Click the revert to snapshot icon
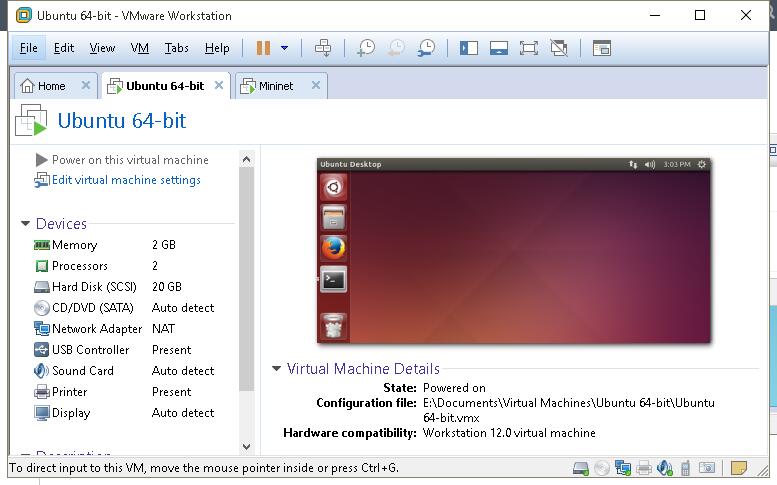The width and height of the screenshot is (777, 485). click(x=396, y=48)
